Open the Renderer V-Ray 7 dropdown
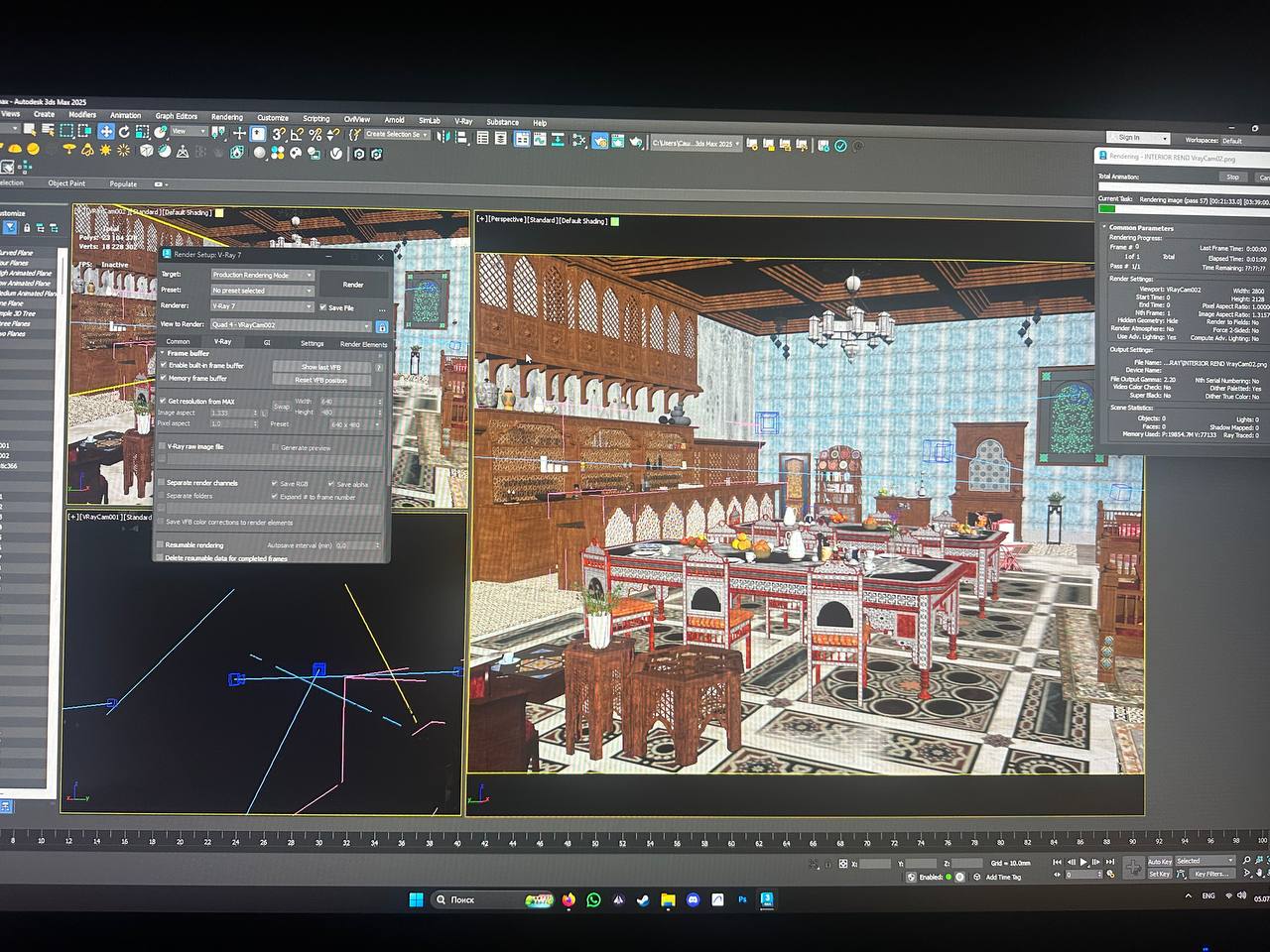Image resolution: width=1270 pixels, height=952 pixels. pyautogui.click(x=262, y=306)
